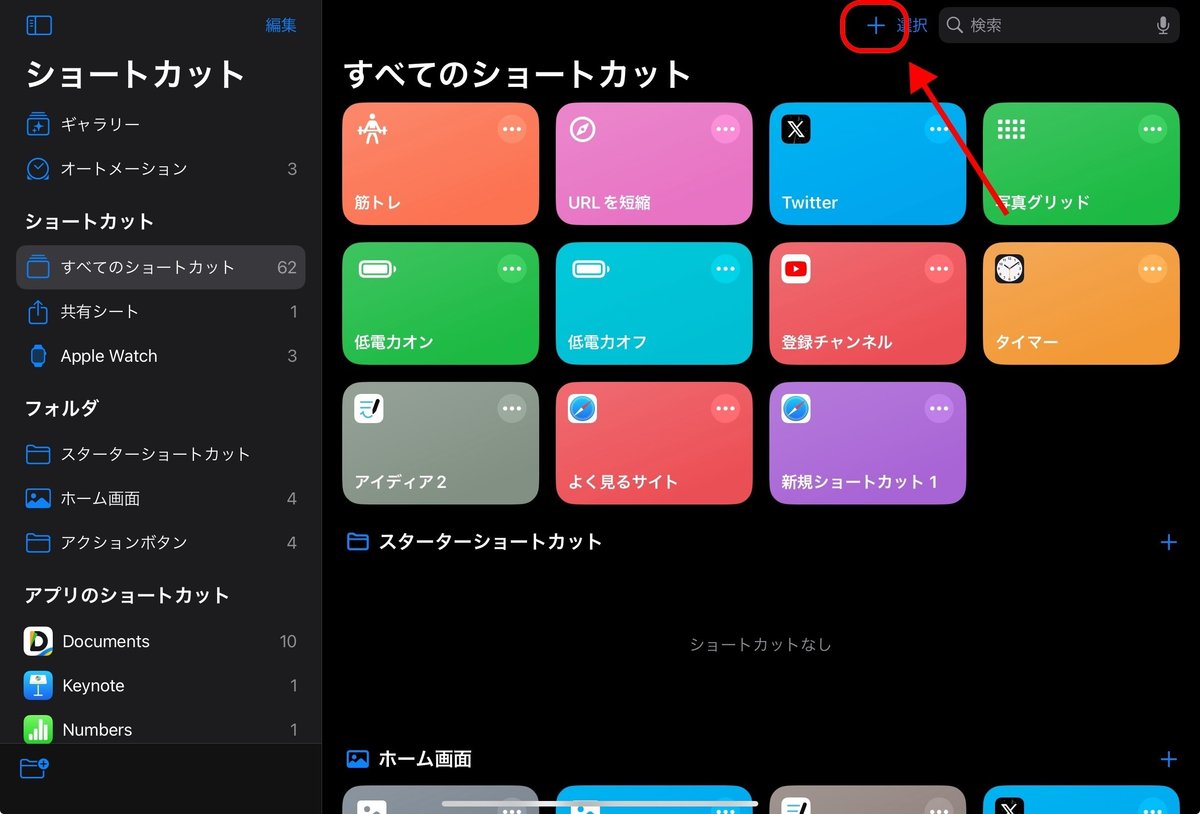Open the スターターショートカット folder in sidebar

click(x=161, y=454)
